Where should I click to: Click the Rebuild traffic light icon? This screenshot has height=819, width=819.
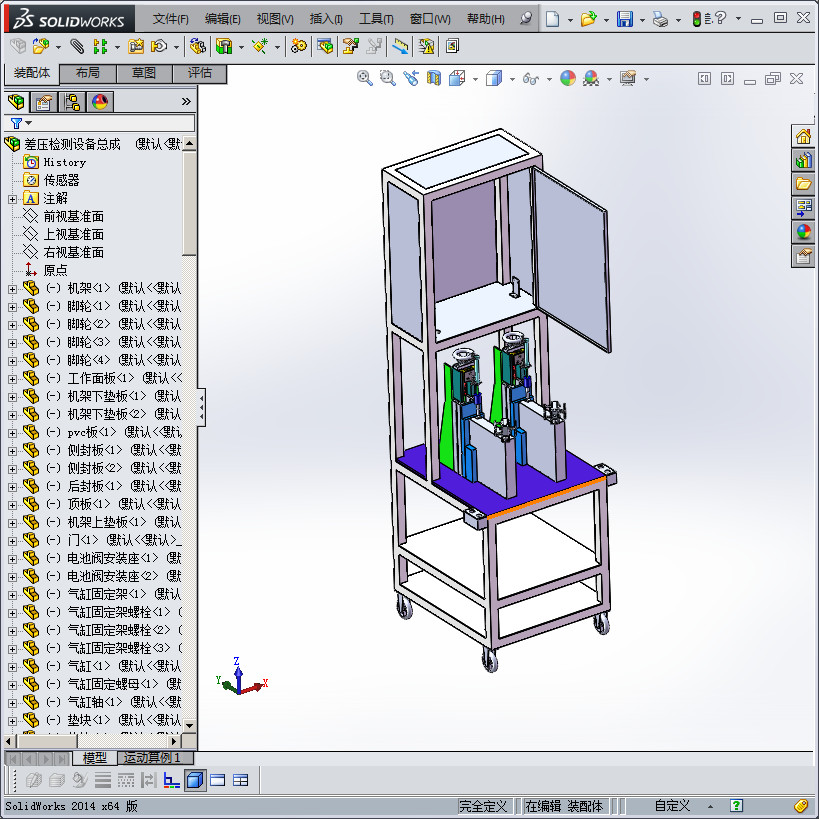click(696, 19)
